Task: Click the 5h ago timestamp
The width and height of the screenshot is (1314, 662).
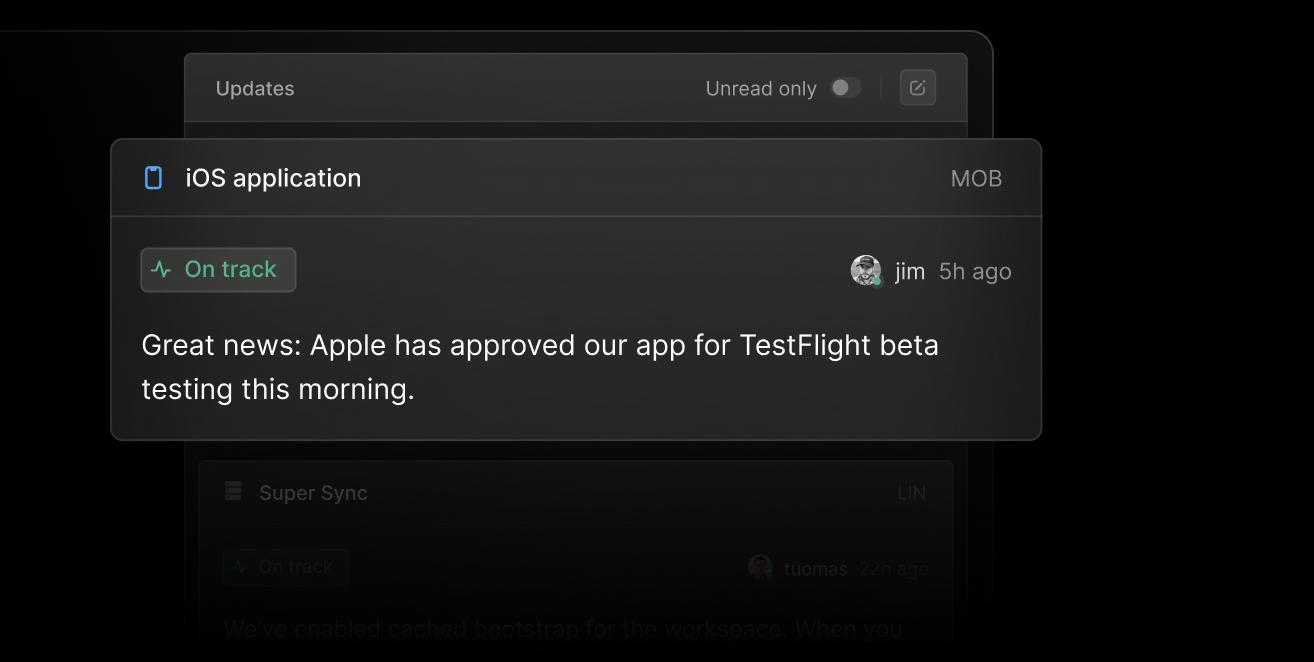Action: click(975, 271)
